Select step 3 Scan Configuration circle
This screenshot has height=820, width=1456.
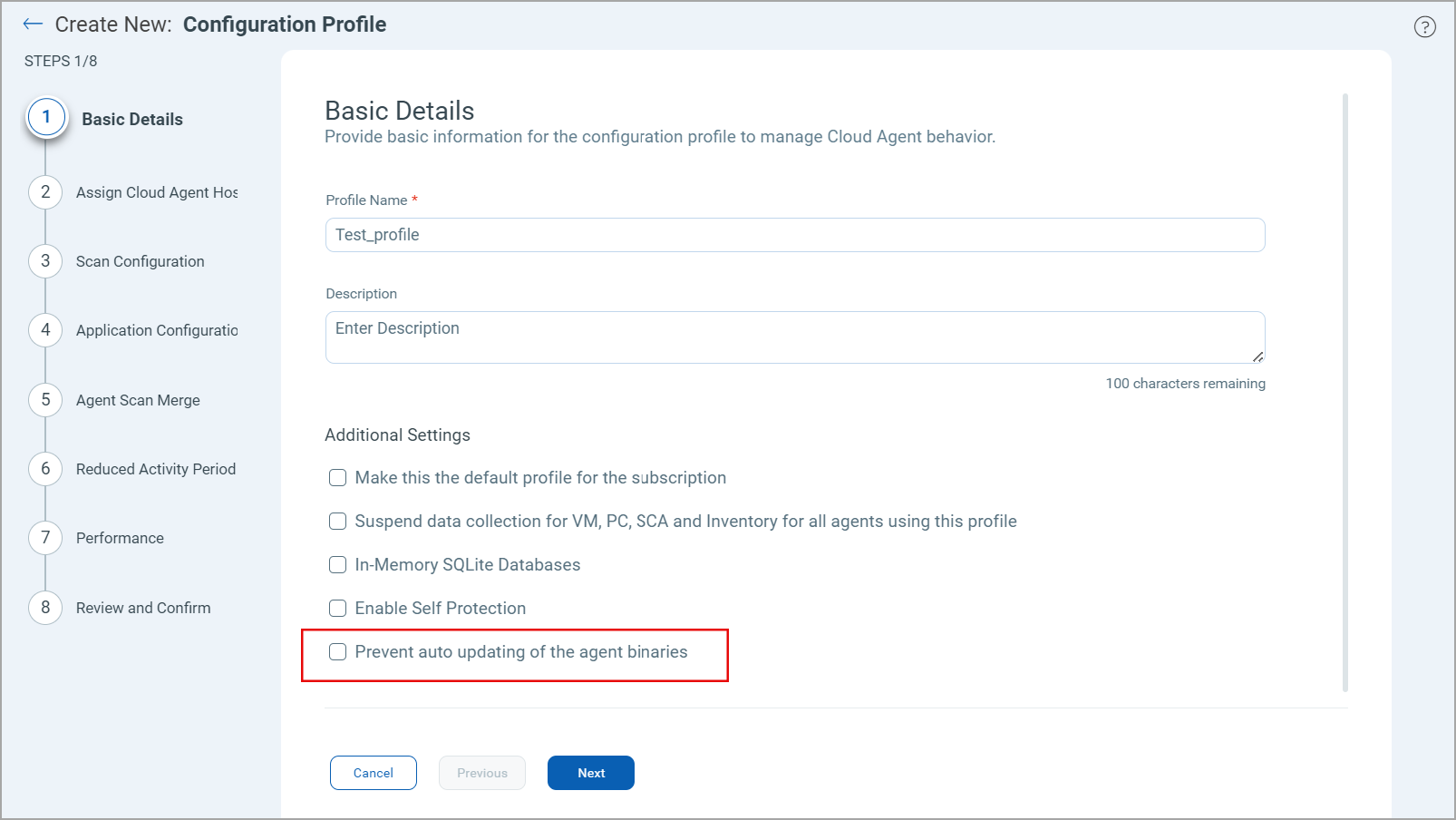(x=45, y=260)
